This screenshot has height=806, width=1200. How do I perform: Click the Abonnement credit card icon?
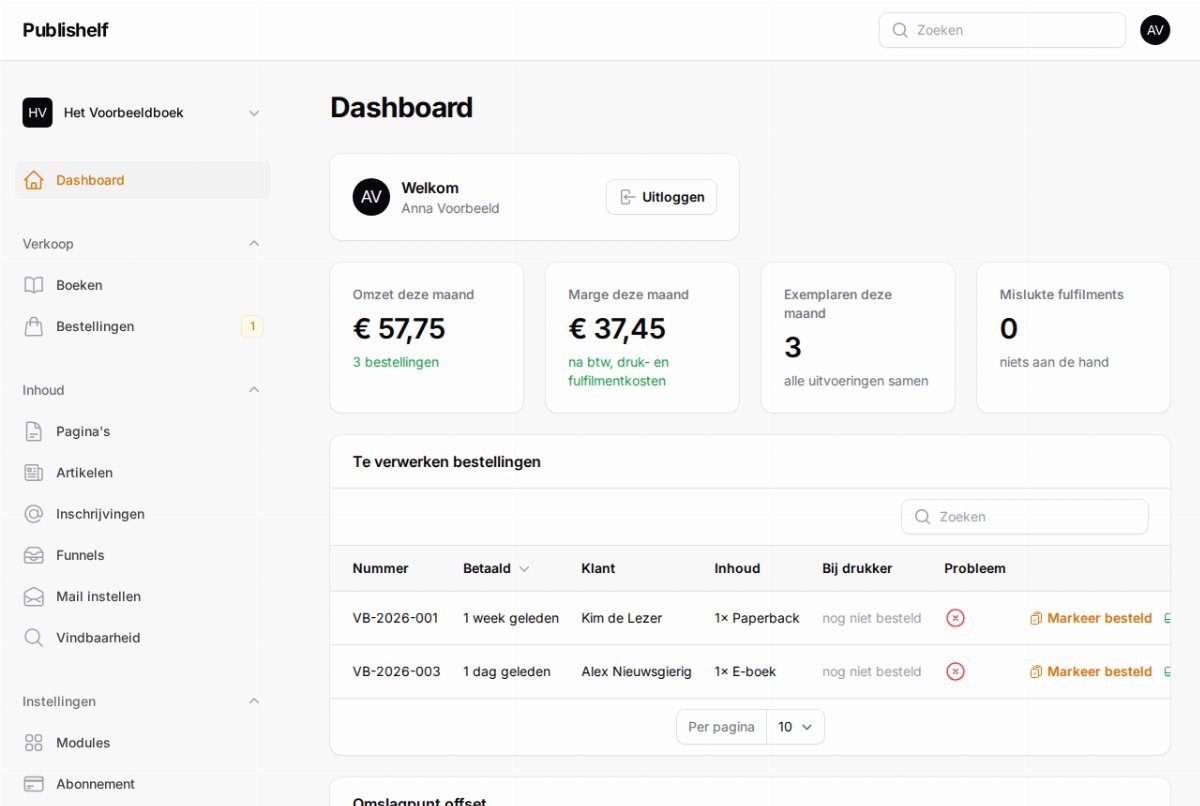pos(34,784)
